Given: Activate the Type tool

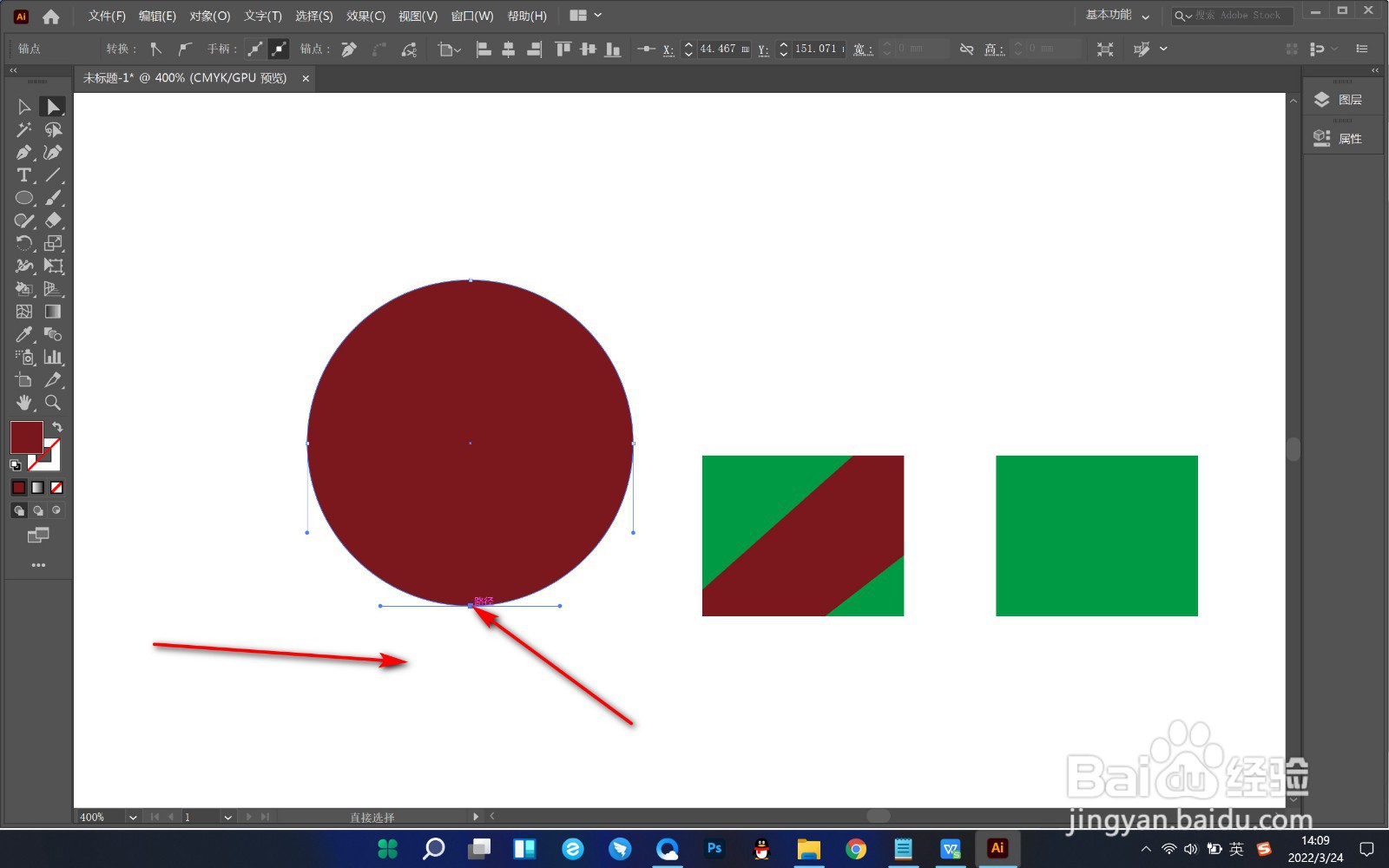Looking at the screenshot, I should pos(24,175).
